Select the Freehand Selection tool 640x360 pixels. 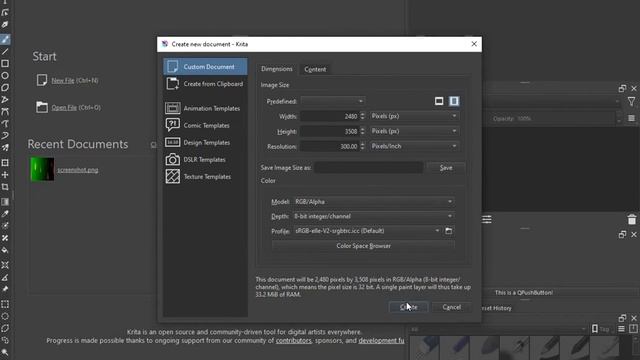point(5,340)
